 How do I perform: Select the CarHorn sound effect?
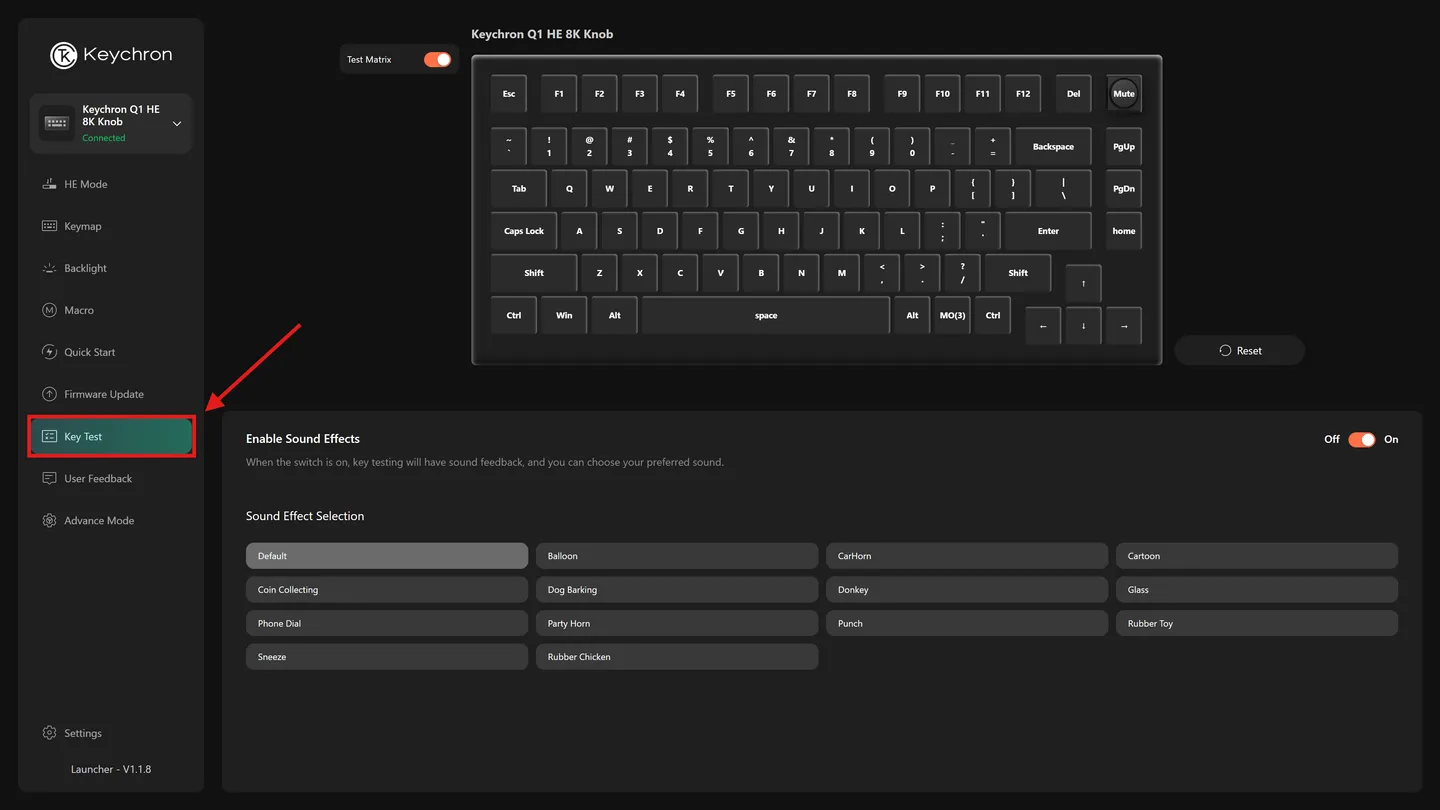tap(967, 556)
